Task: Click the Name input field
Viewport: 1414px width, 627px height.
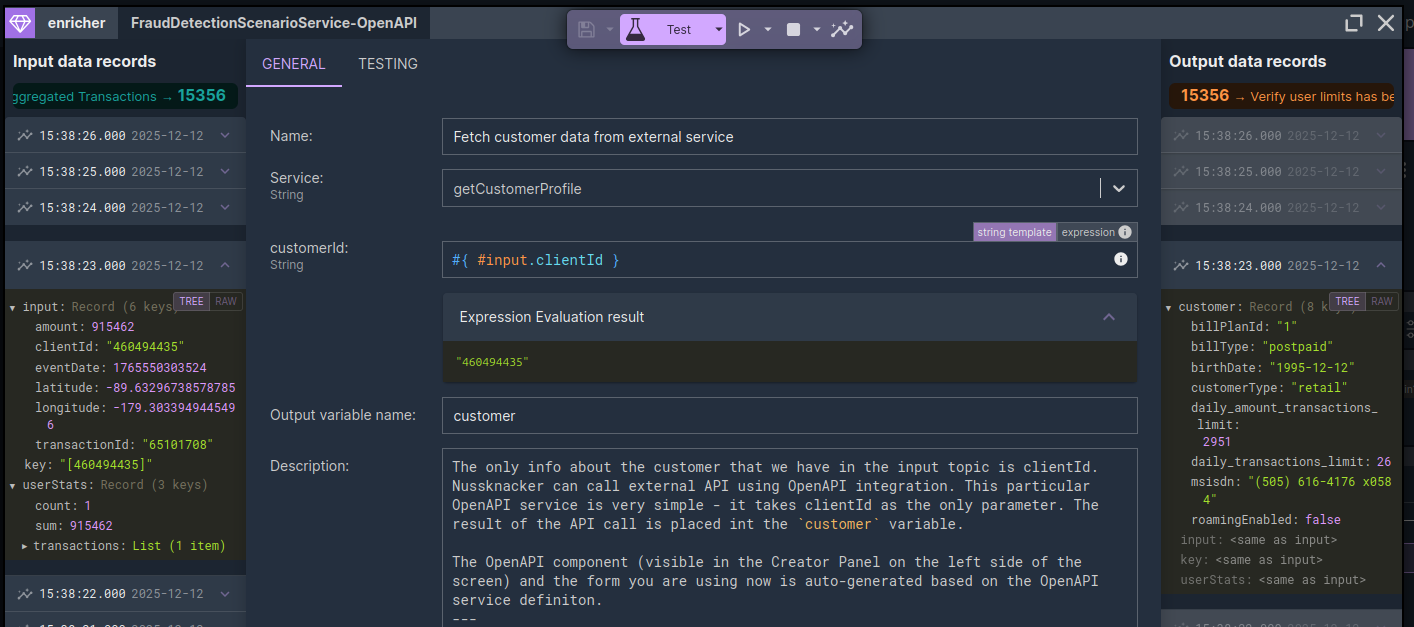Action: pos(789,137)
